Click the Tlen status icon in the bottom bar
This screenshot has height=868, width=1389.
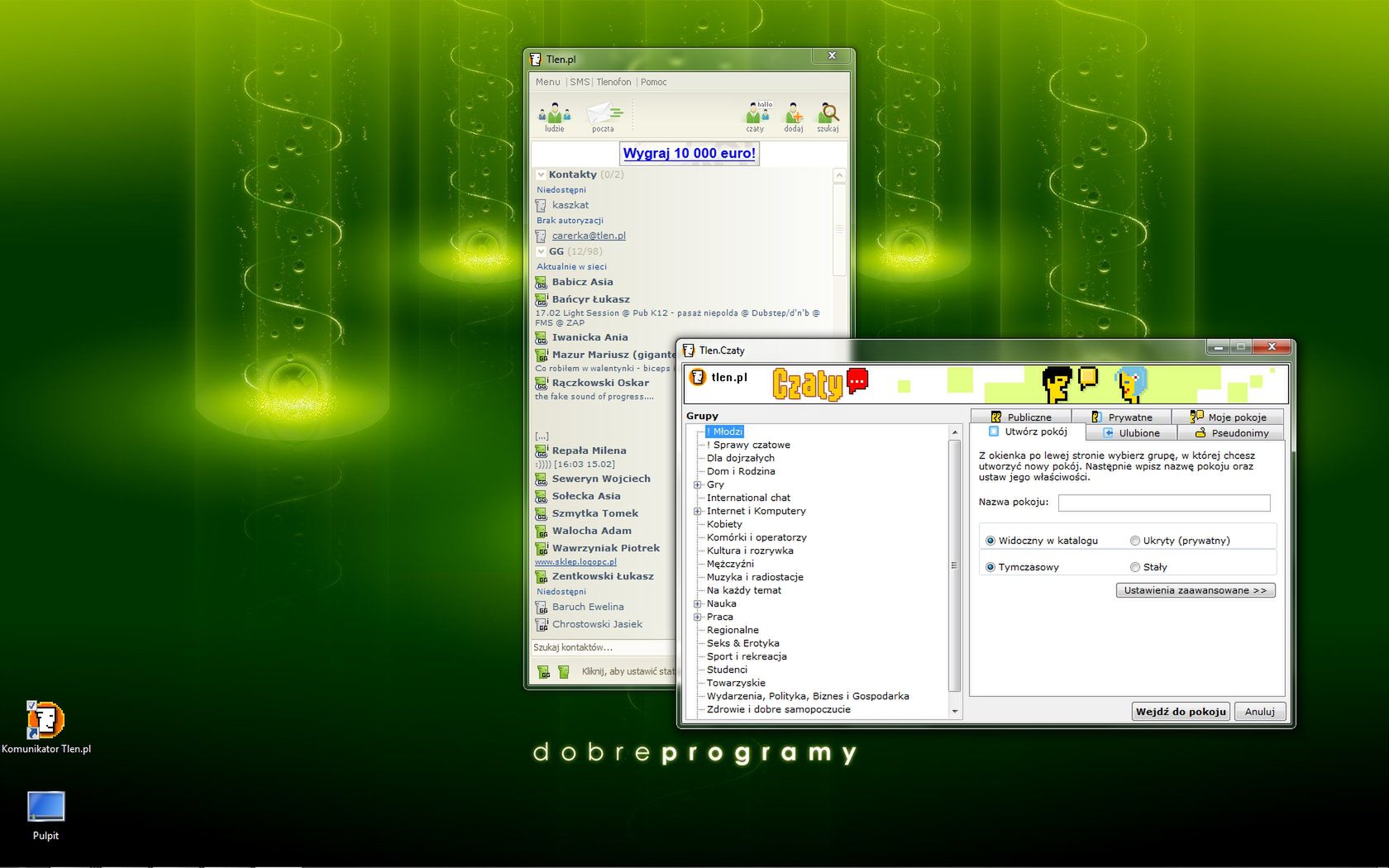564,672
